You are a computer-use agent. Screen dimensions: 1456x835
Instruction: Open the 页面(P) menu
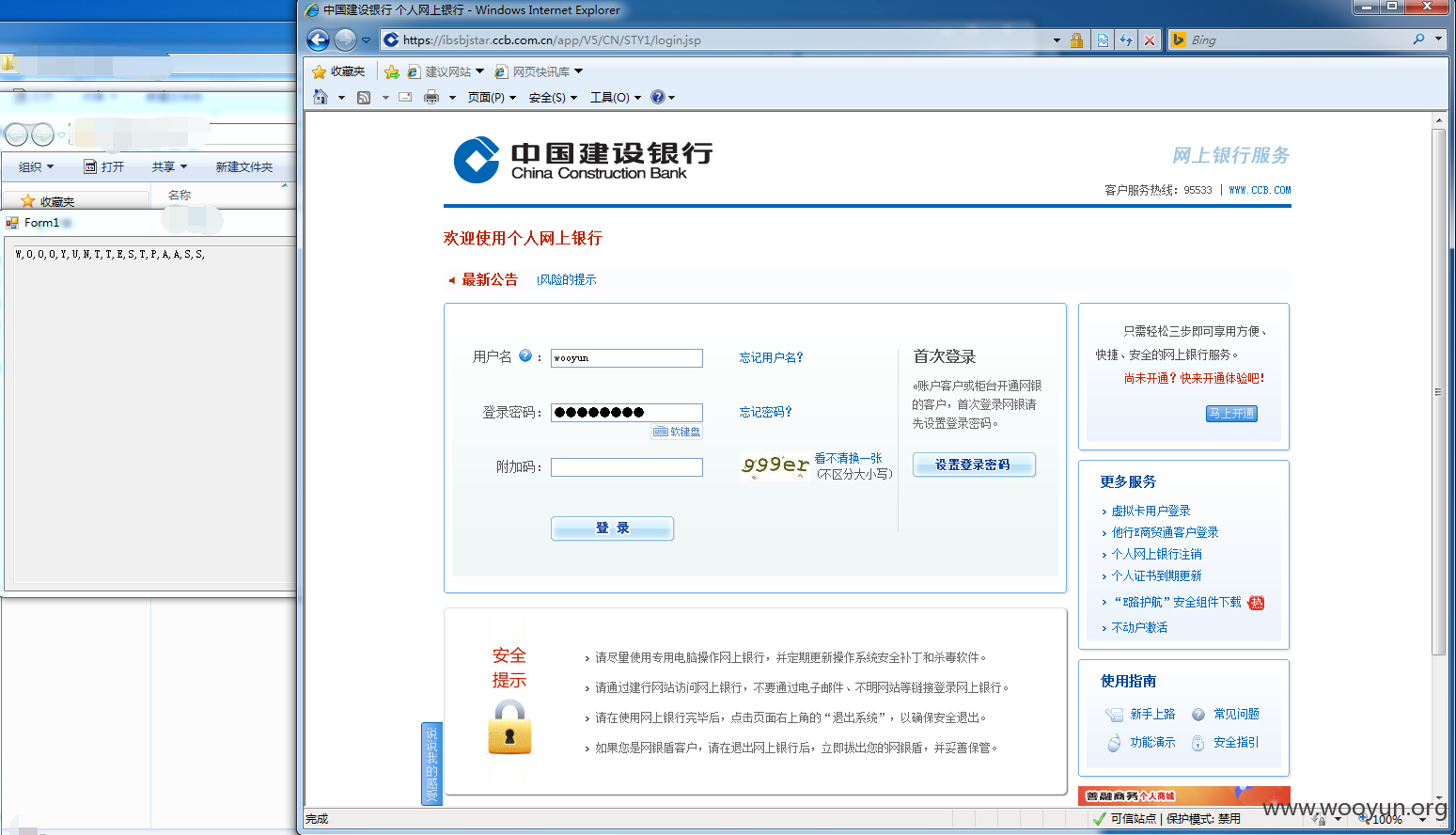pos(492,97)
